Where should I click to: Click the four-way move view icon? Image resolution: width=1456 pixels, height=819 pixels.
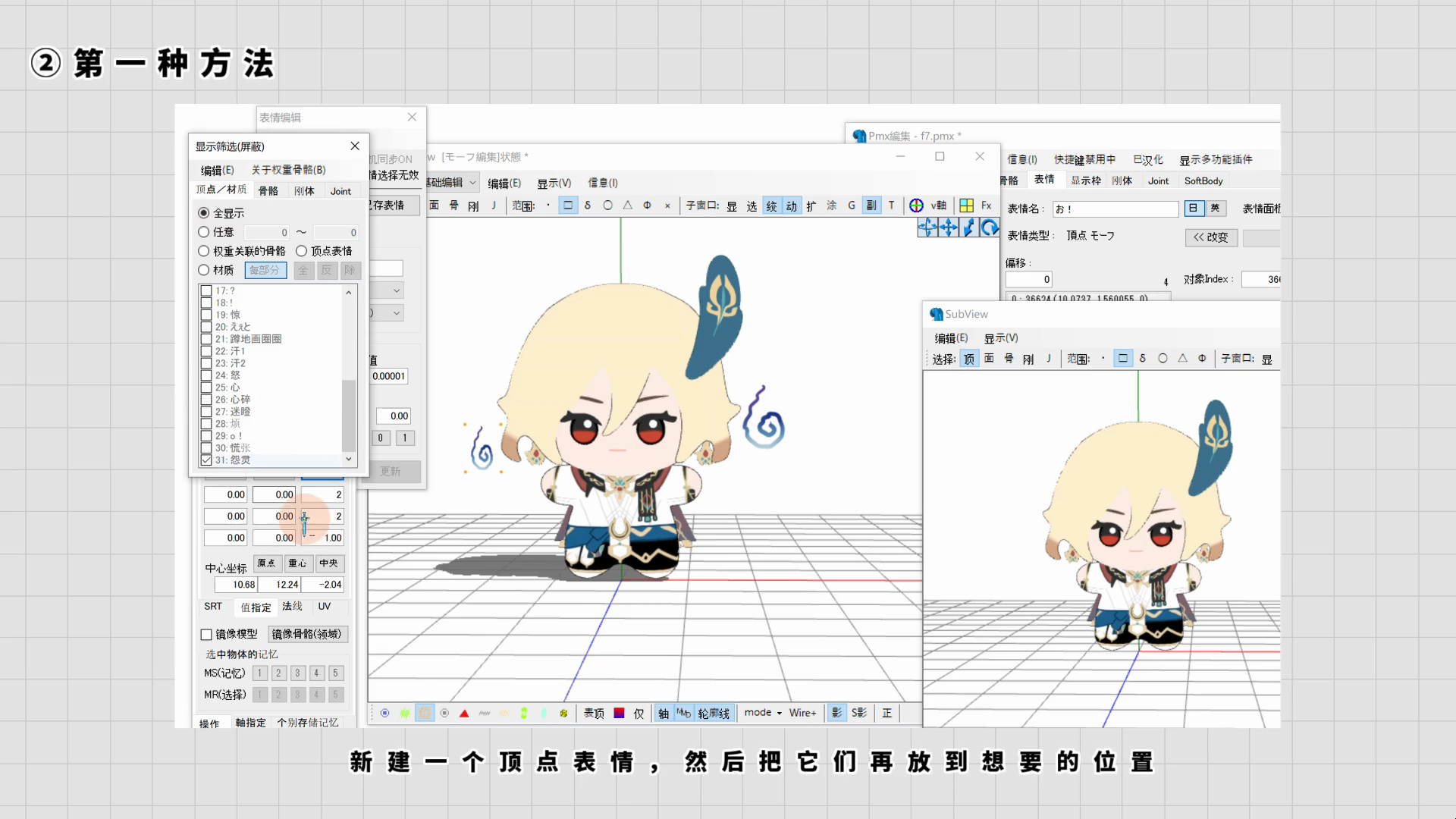[948, 227]
